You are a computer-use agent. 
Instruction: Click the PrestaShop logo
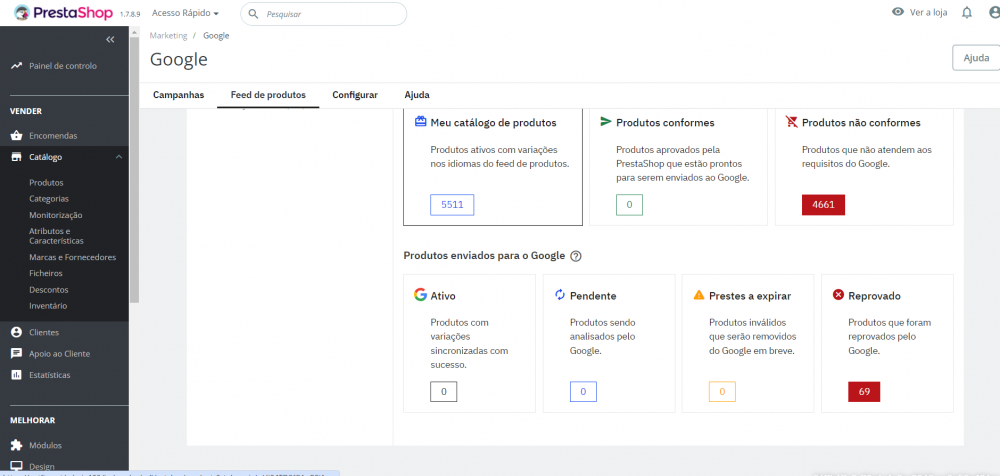click(x=63, y=13)
